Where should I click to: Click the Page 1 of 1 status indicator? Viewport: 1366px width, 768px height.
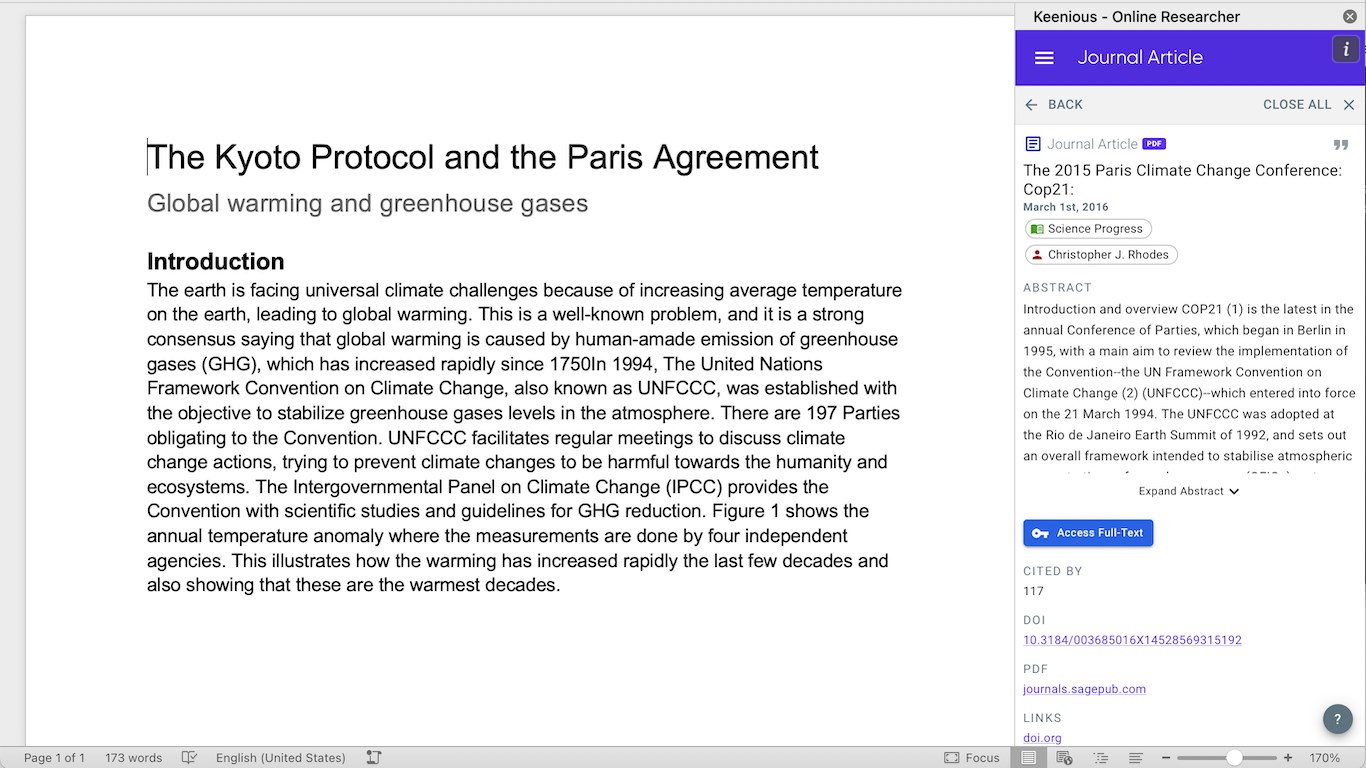pos(54,758)
